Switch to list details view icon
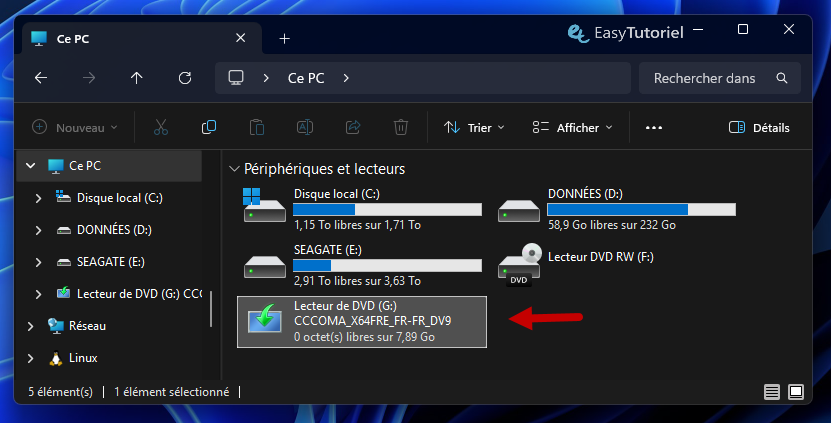Image resolution: width=831 pixels, height=423 pixels. click(x=772, y=392)
